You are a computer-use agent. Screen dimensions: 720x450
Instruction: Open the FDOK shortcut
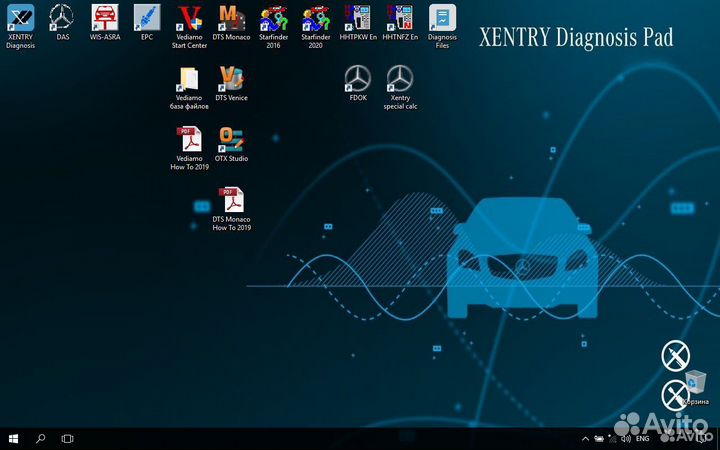(358, 84)
